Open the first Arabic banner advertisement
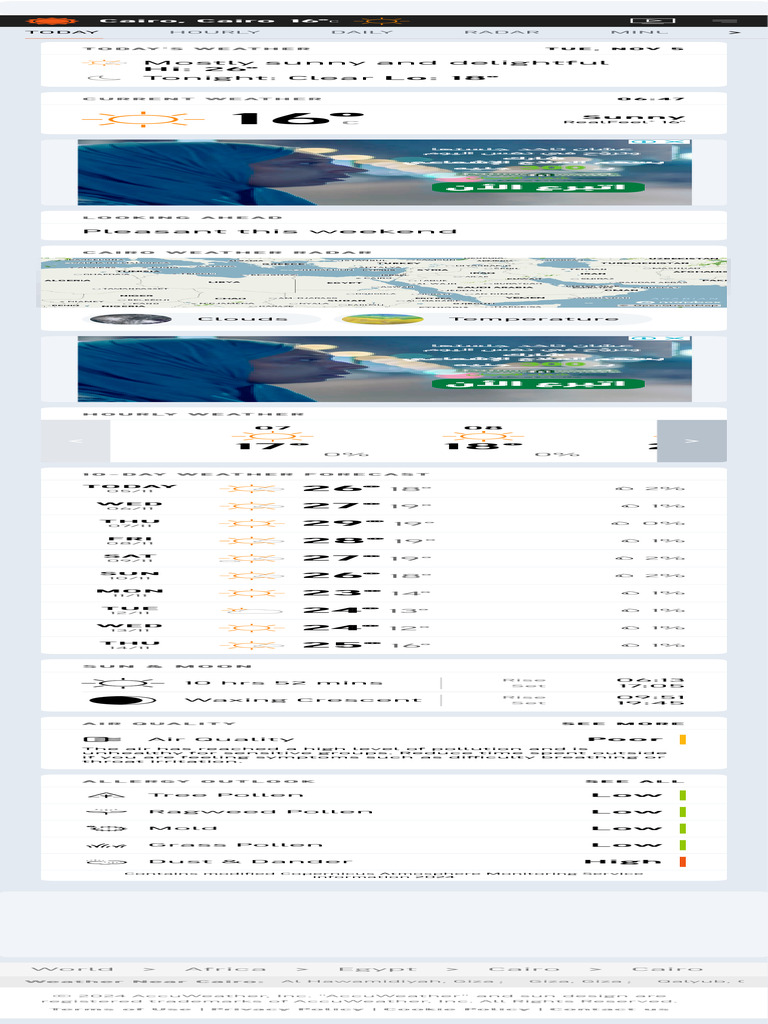The image size is (768, 1024). pos(384,172)
